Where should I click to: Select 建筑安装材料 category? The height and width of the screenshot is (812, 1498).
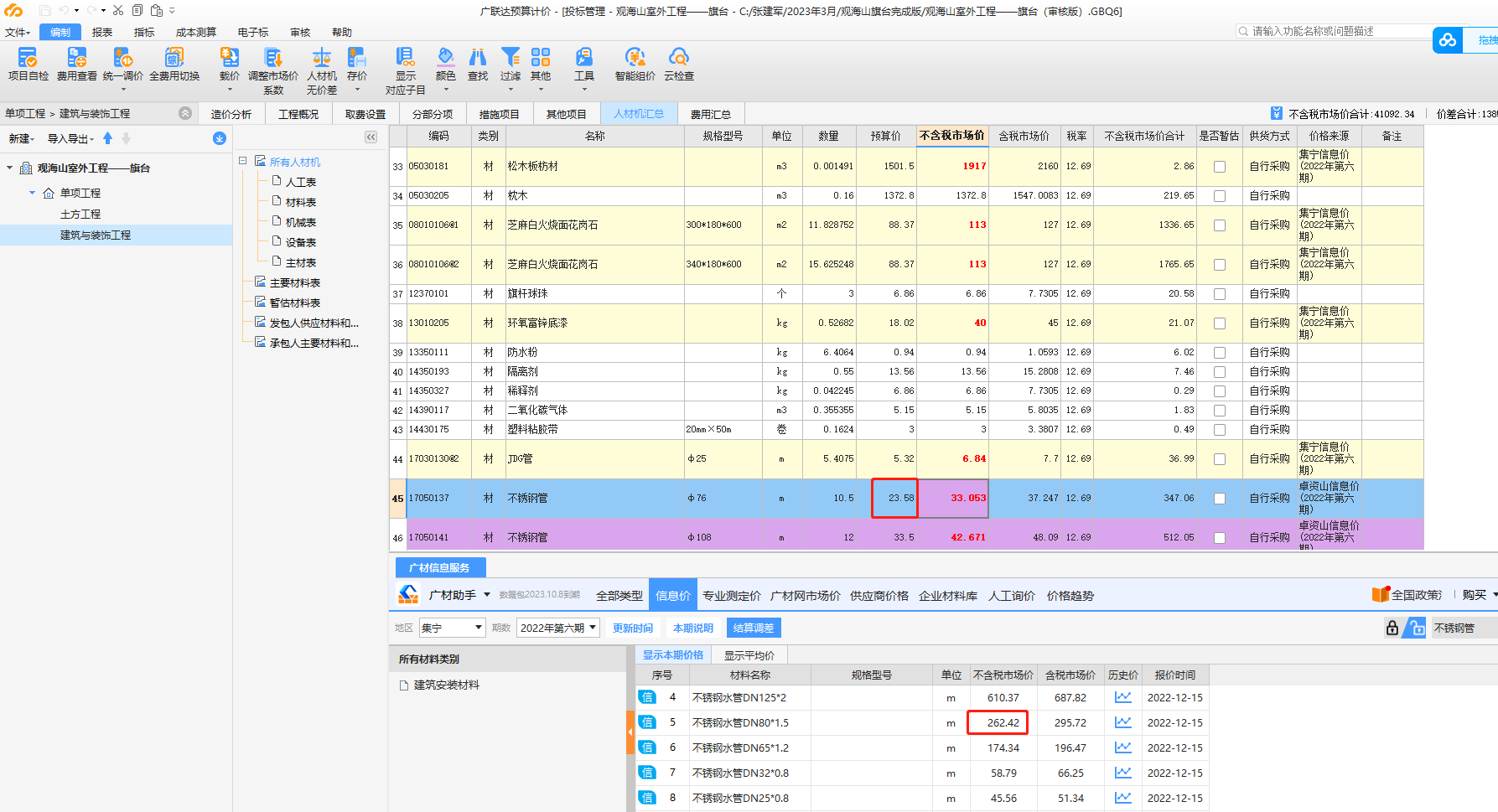tap(446, 685)
